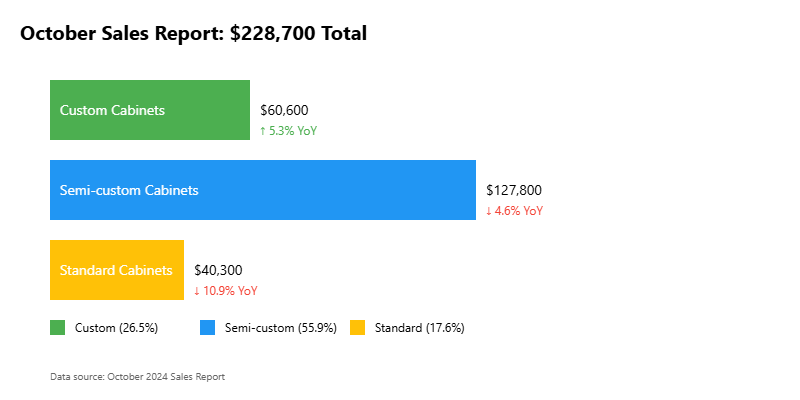
Task: Click the Standard Cabinets bar label text
Action: pos(116,270)
